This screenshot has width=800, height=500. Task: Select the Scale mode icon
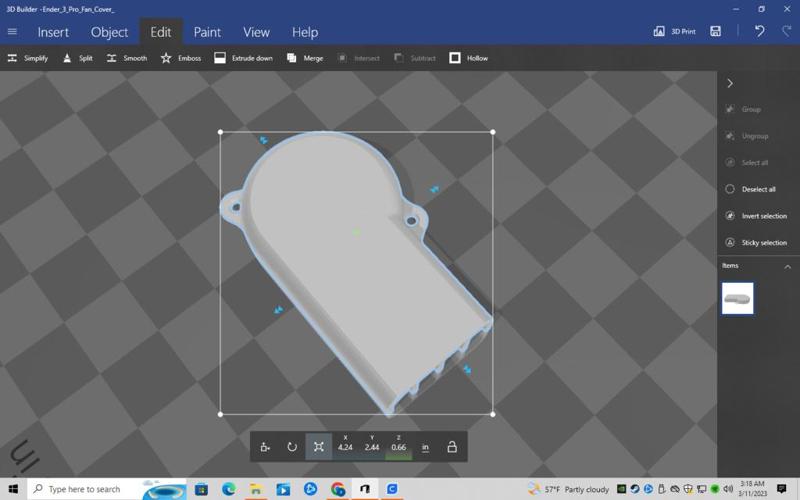click(x=319, y=447)
